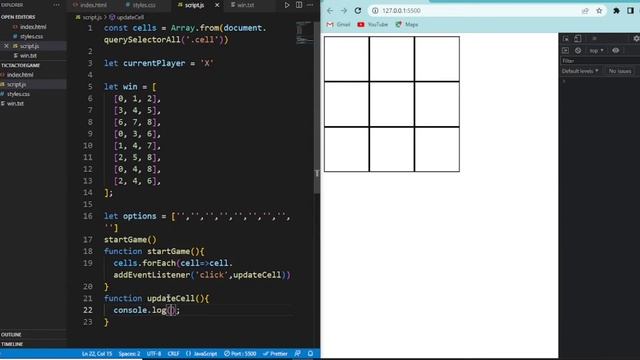This screenshot has height=360, width=640.
Task: Toggle the browser side panel icon
Action: (630, 11)
